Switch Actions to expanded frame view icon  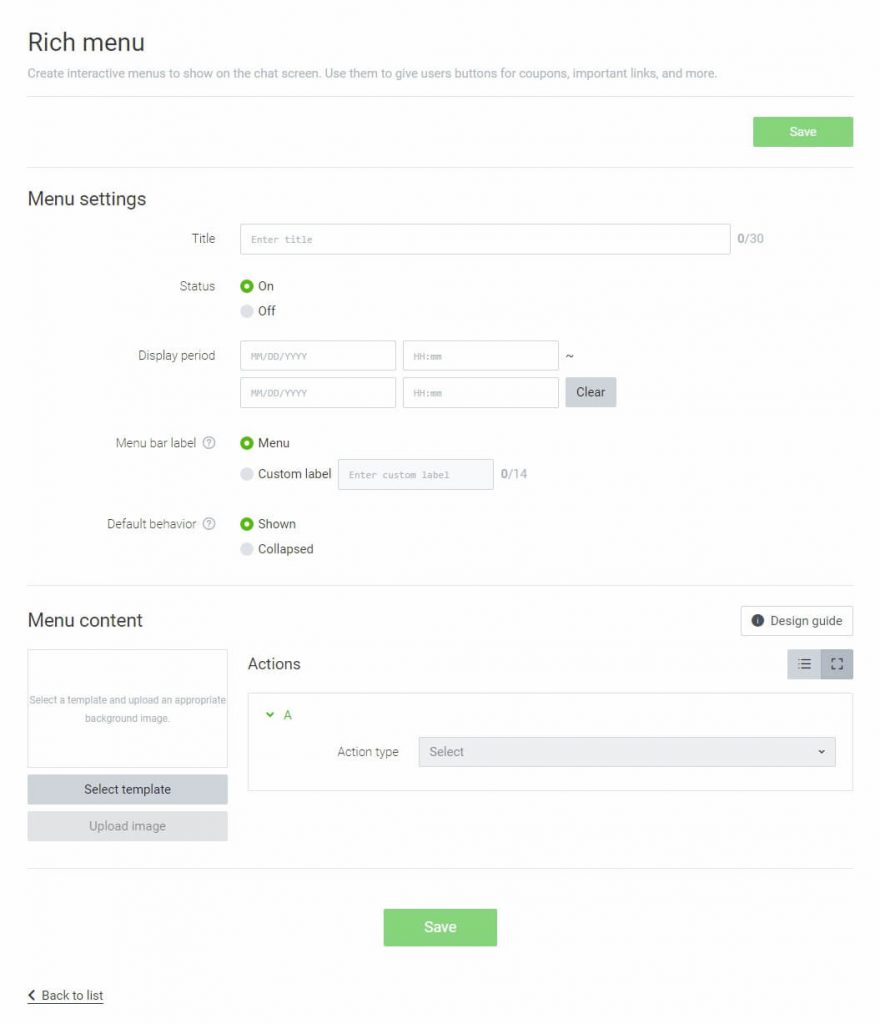pos(837,664)
